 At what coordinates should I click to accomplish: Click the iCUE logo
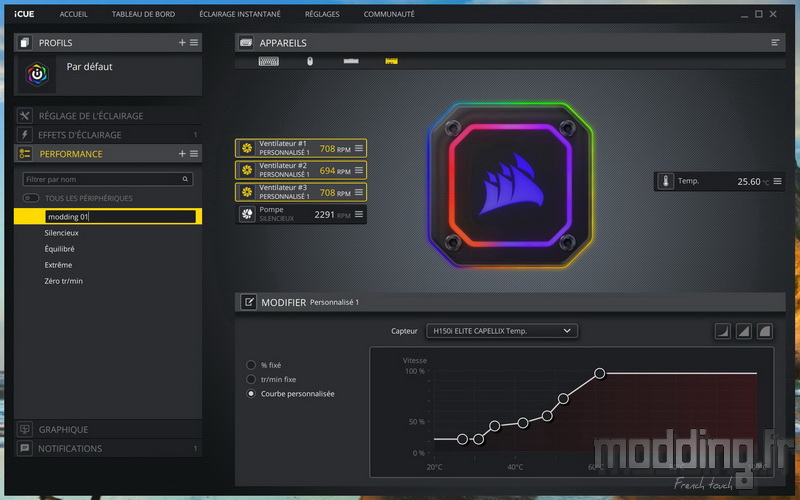coord(24,14)
